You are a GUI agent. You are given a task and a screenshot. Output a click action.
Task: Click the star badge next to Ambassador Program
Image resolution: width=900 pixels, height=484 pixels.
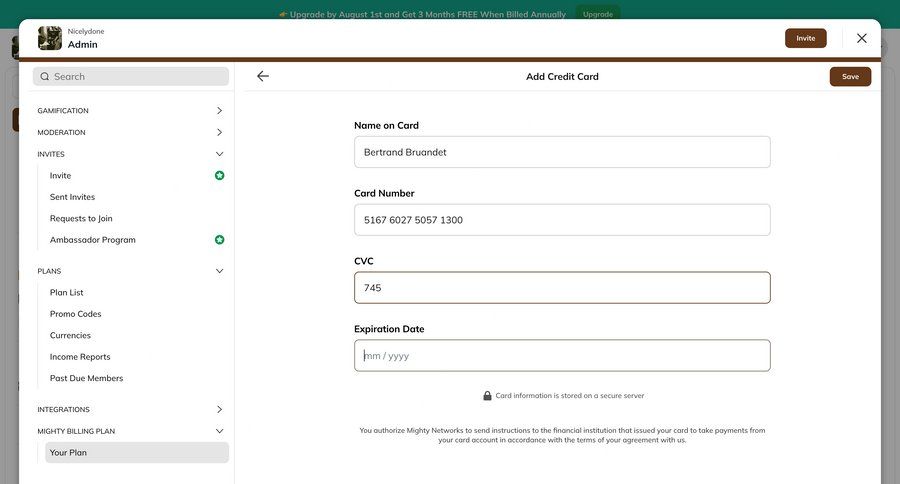(219, 240)
